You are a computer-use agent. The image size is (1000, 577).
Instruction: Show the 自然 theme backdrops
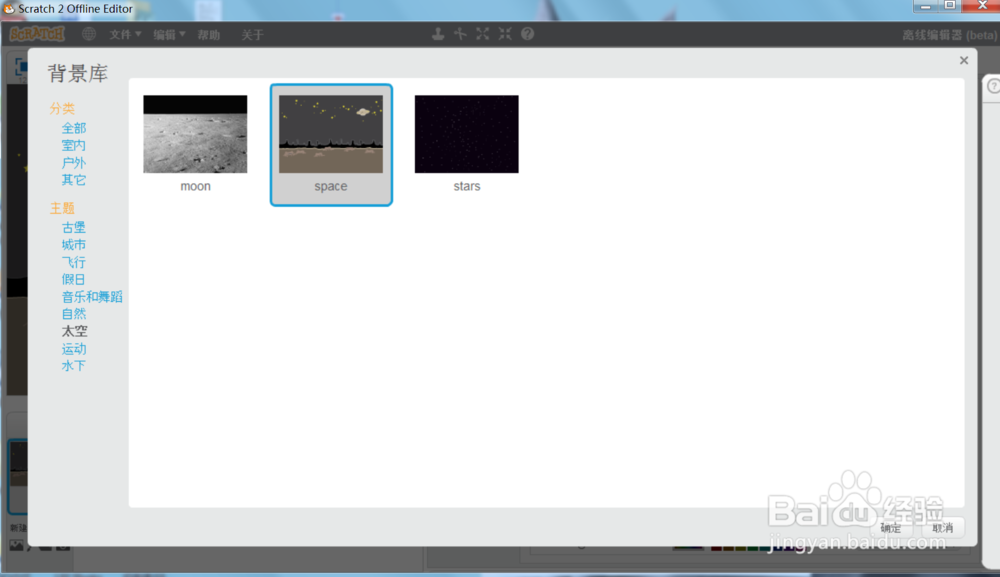click(x=74, y=314)
